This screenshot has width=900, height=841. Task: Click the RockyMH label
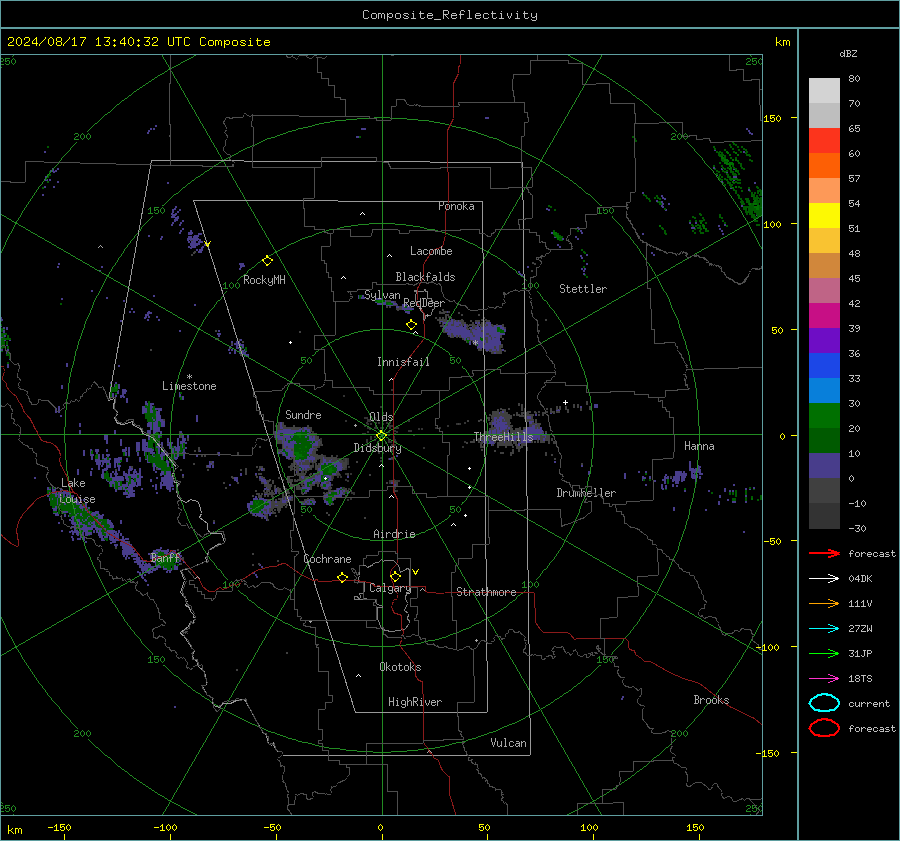264,280
